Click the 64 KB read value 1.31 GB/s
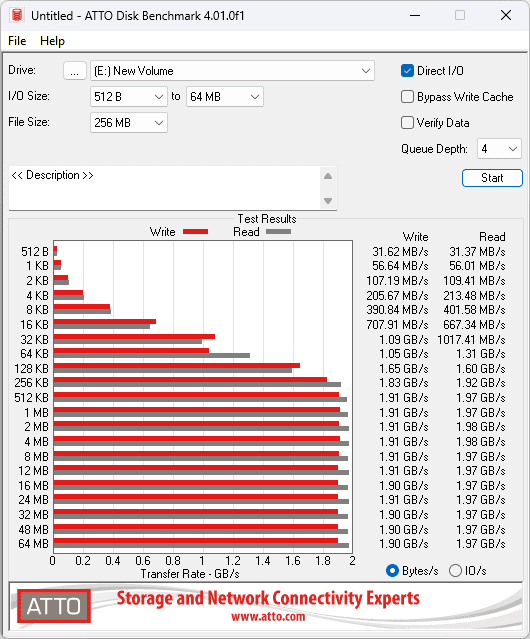 [x=481, y=354]
